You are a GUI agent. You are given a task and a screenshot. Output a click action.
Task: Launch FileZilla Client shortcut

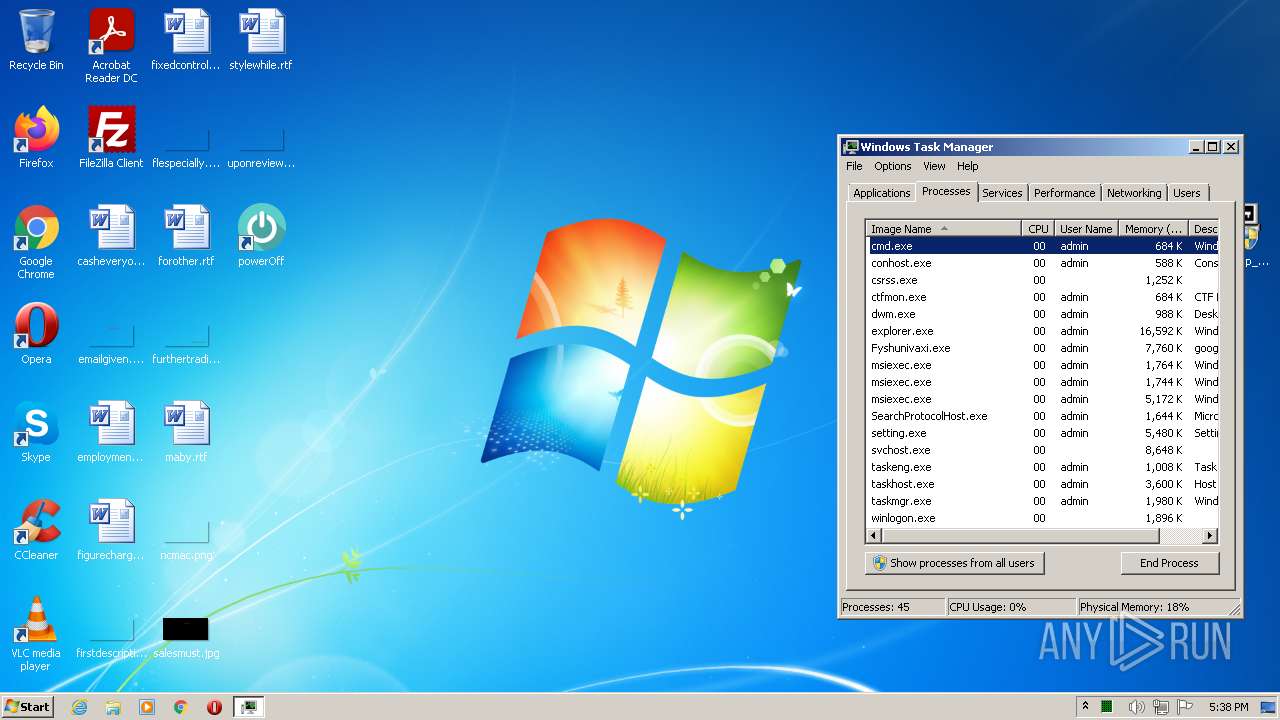[111, 138]
